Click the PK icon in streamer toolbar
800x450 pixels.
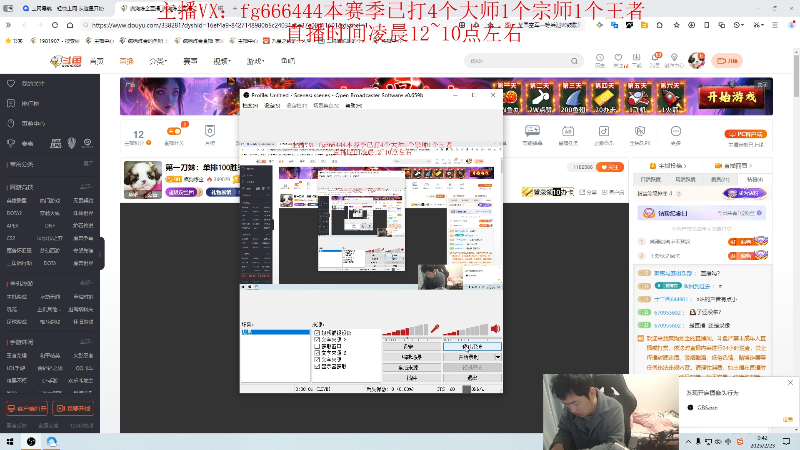coord(640,131)
